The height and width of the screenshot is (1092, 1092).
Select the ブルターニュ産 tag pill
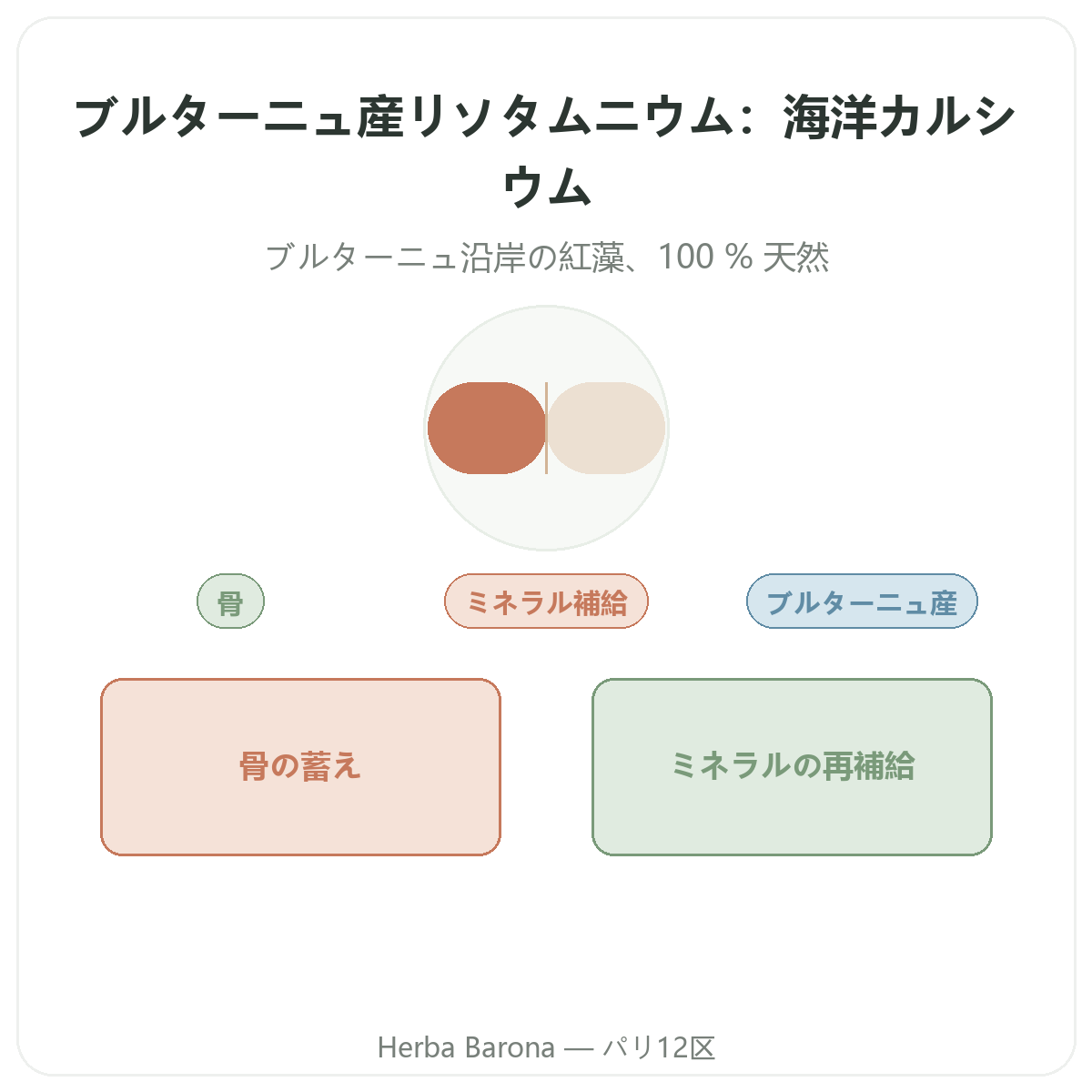(862, 602)
